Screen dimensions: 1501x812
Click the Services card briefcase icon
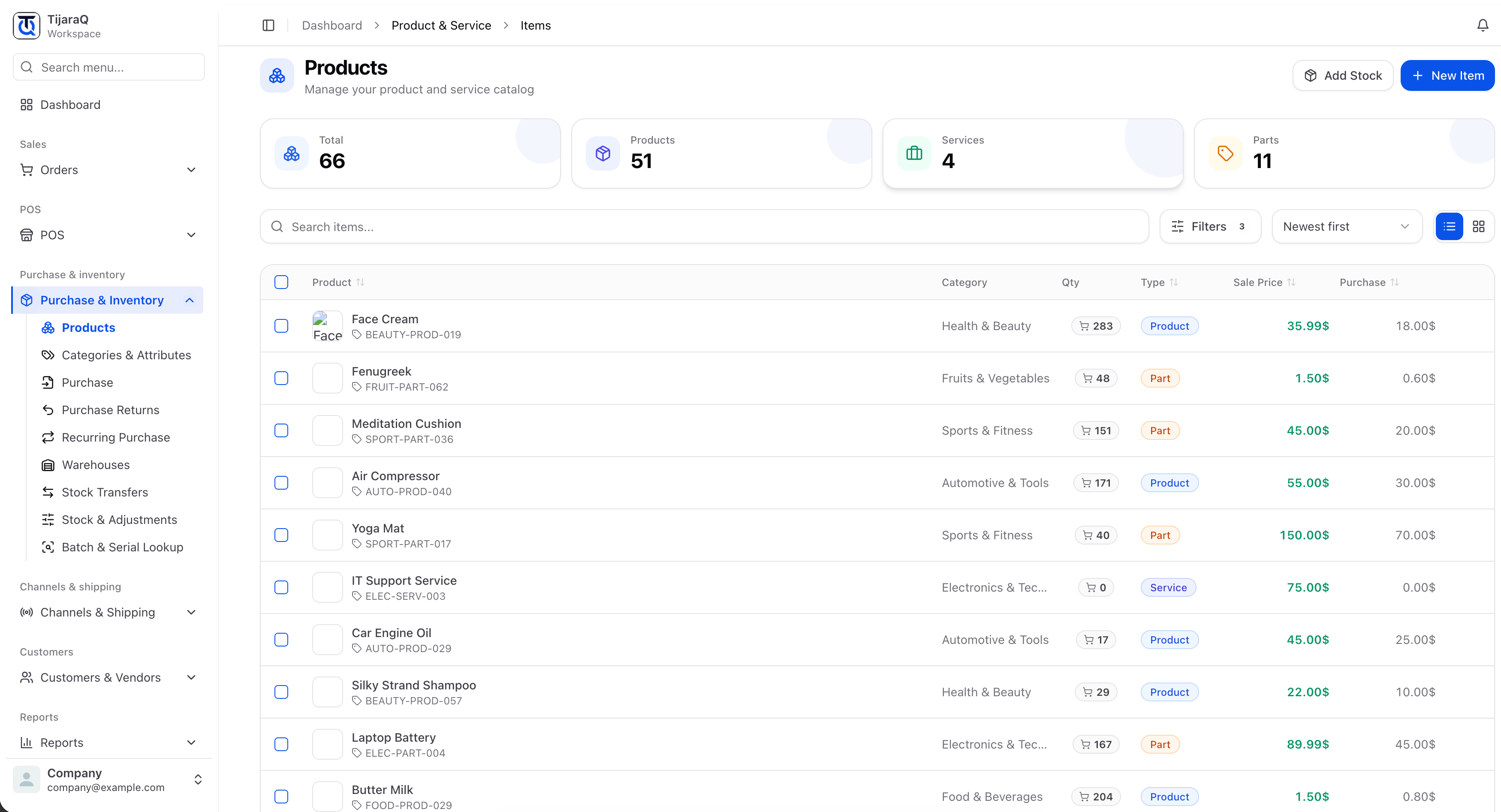(x=914, y=154)
